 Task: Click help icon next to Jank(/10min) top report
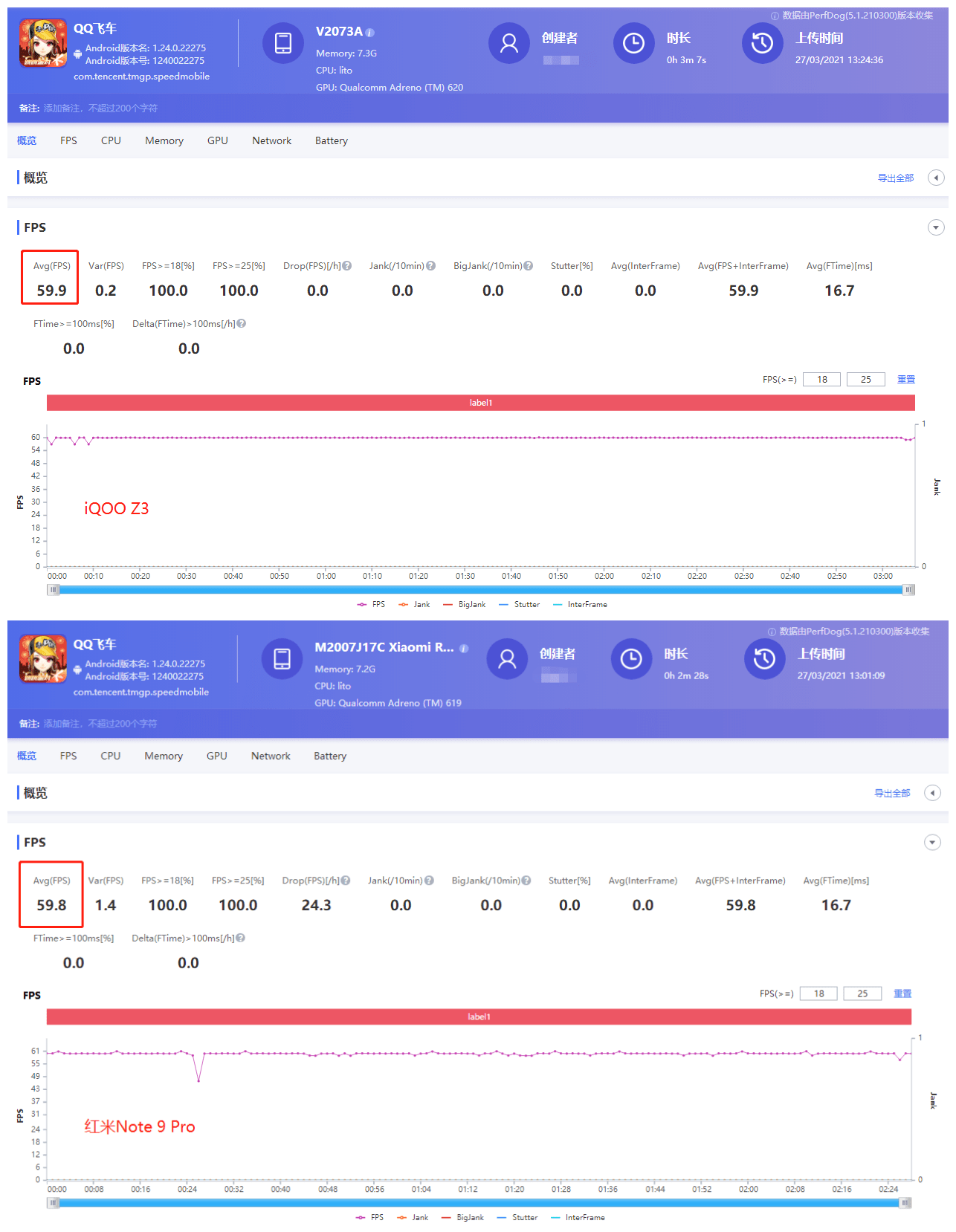[431, 266]
